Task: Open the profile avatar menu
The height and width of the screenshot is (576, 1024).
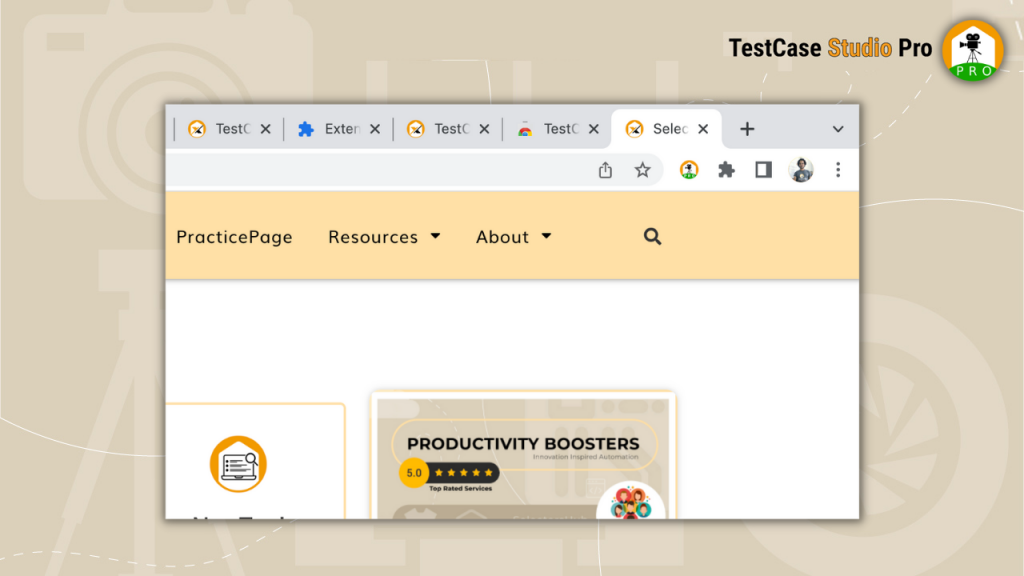Action: point(801,170)
